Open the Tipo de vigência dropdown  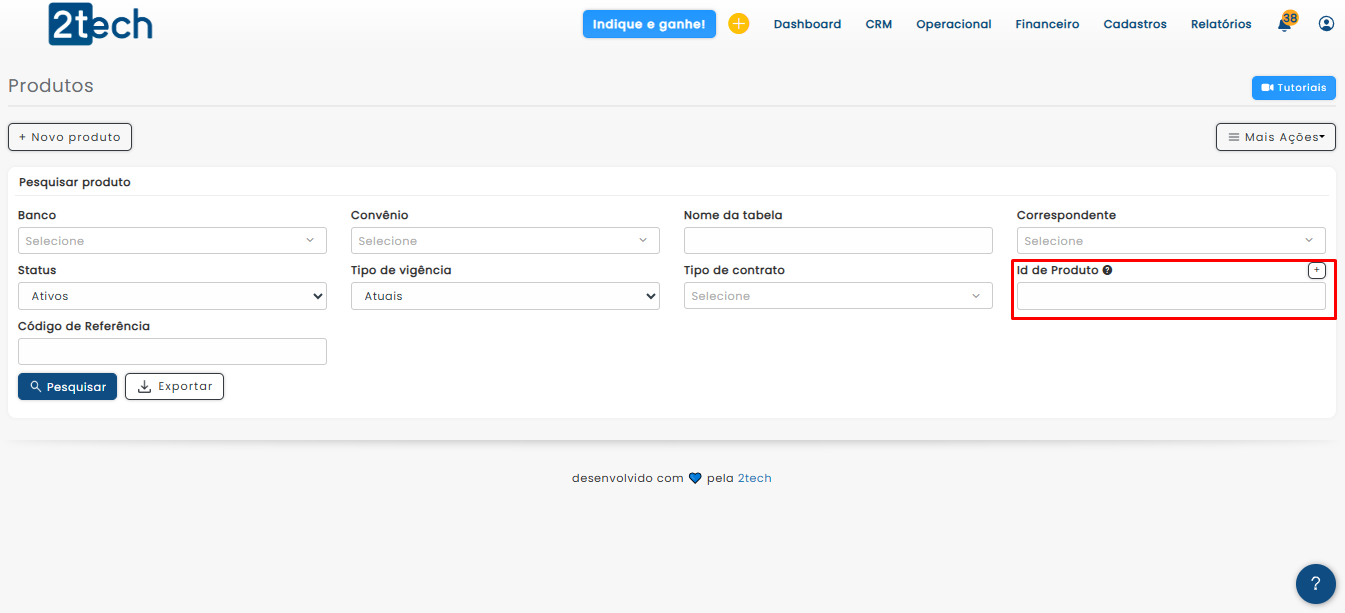505,296
